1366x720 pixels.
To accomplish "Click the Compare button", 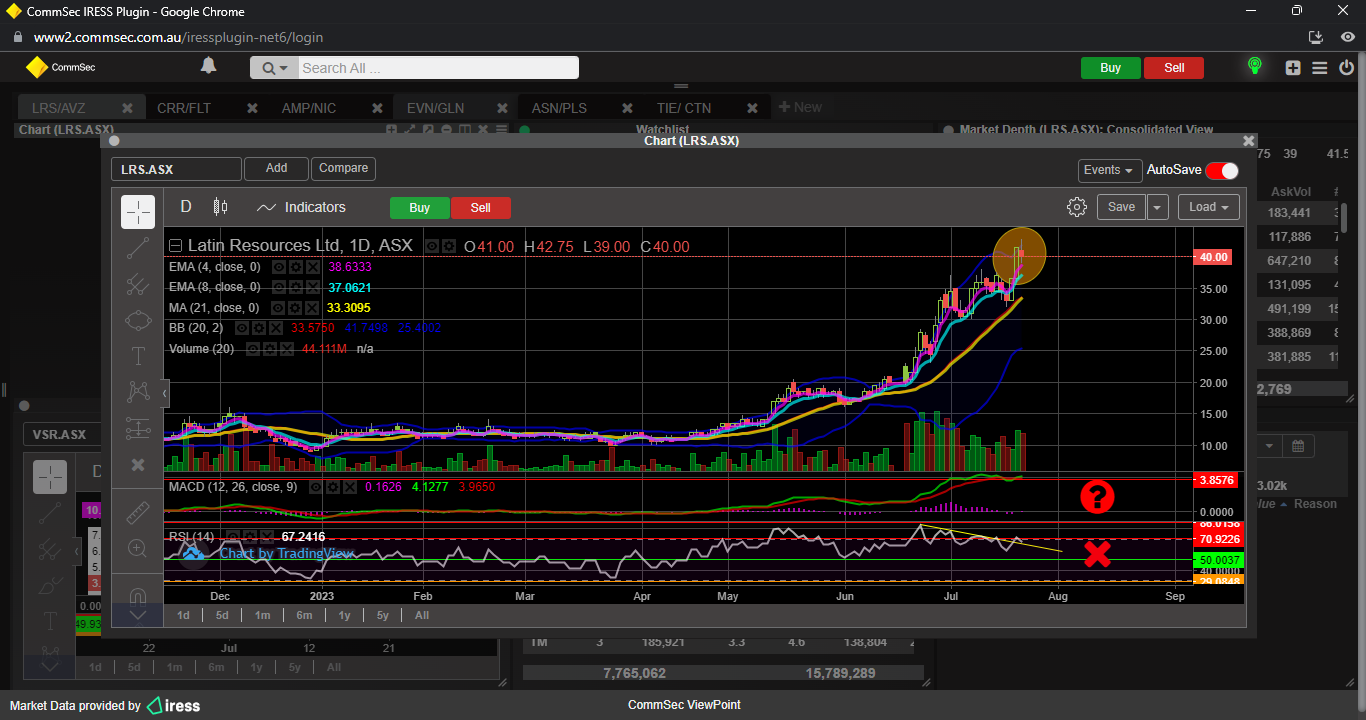I will point(343,169).
